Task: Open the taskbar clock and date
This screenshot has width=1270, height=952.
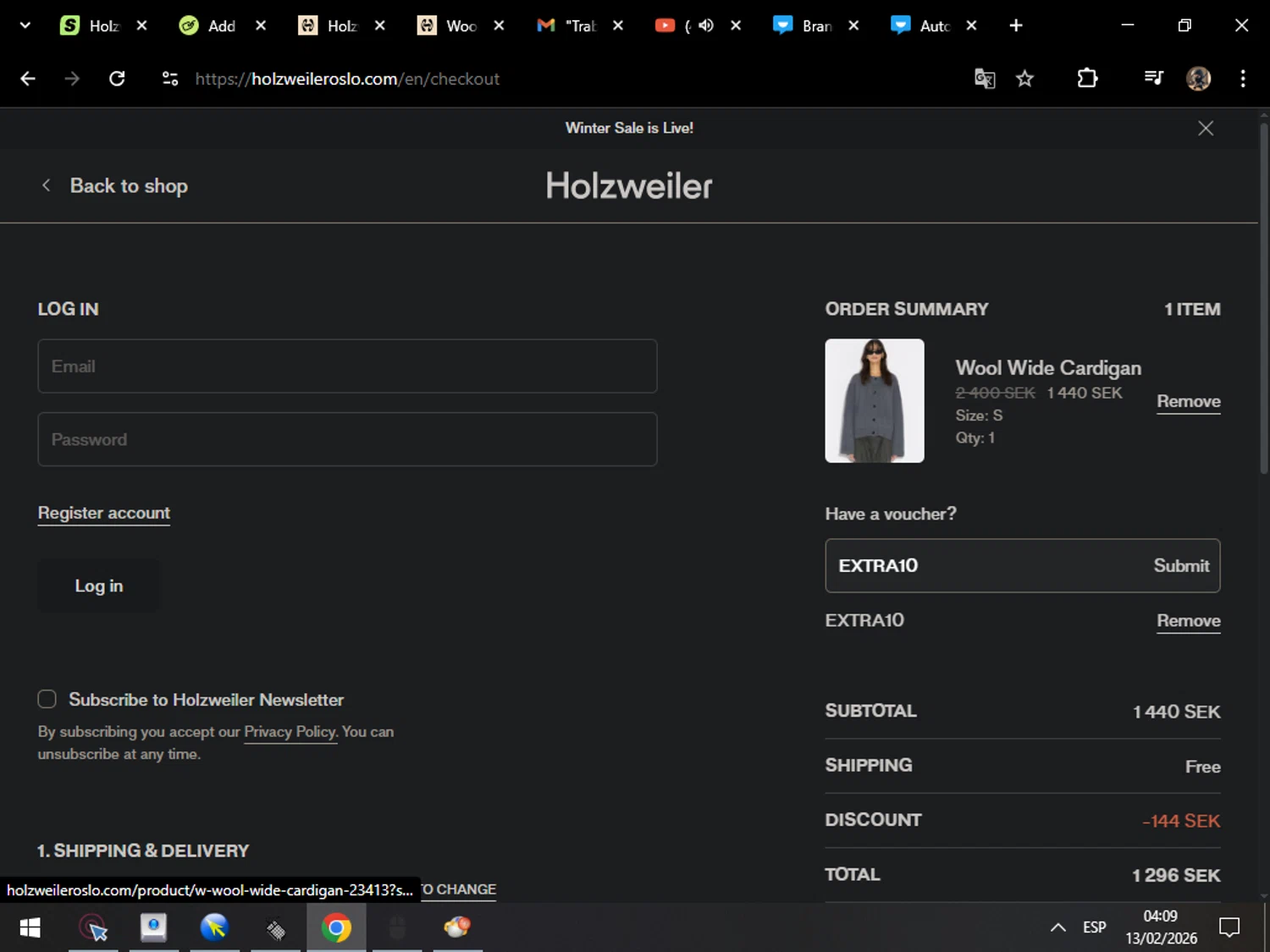Action: [1161, 927]
